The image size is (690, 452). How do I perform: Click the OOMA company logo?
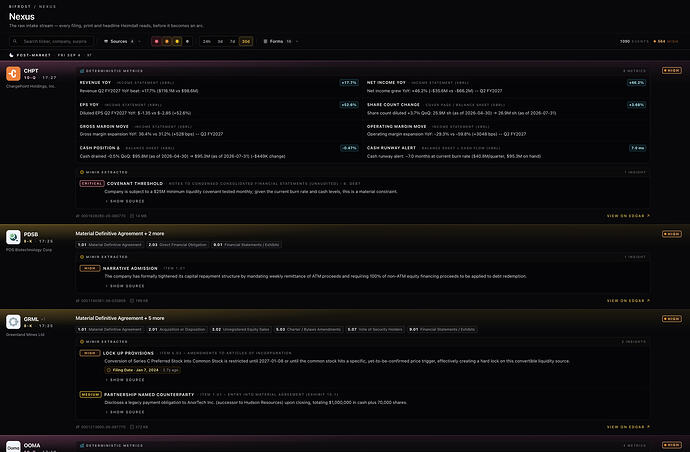pyautogui.click(x=13, y=446)
